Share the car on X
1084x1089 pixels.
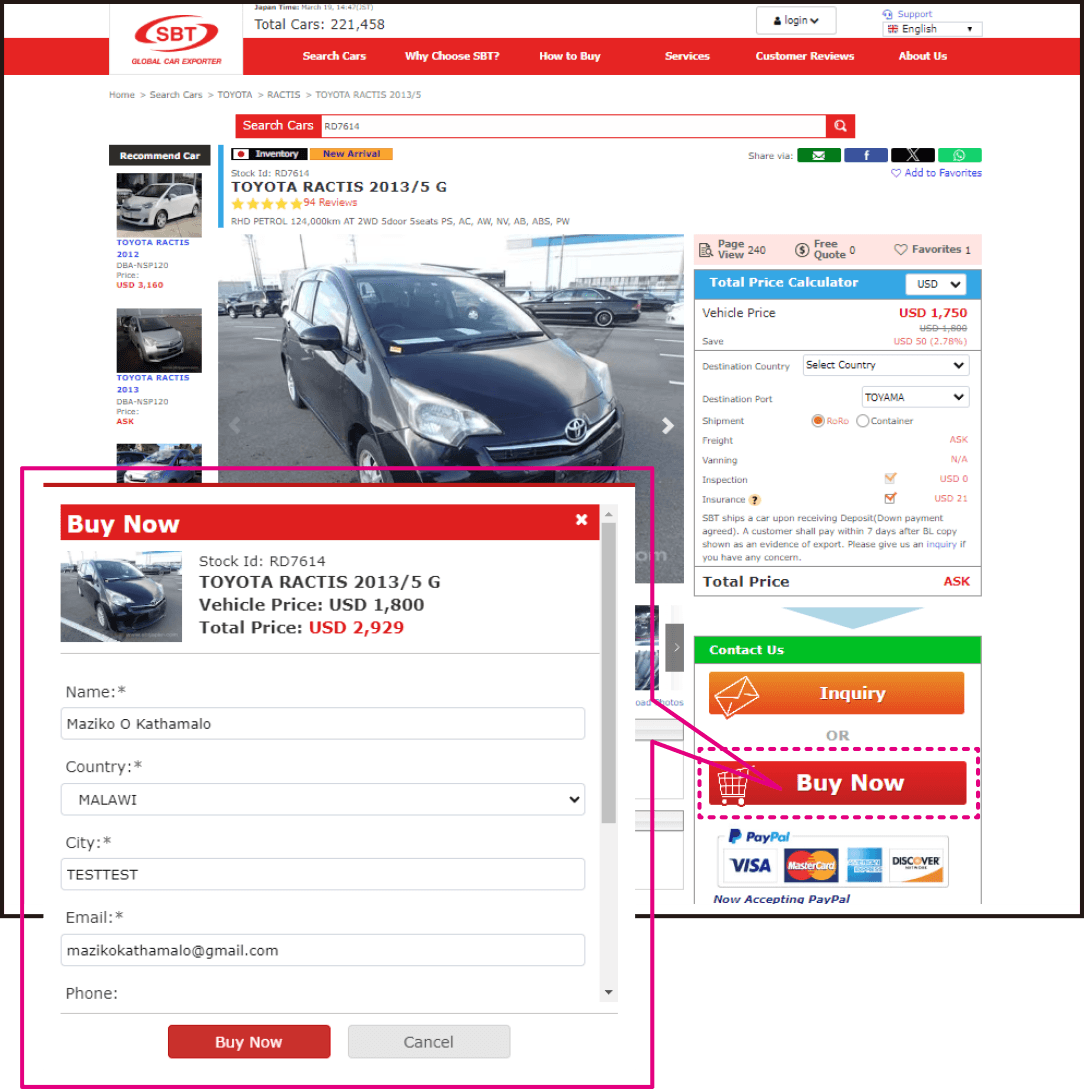tap(912, 156)
